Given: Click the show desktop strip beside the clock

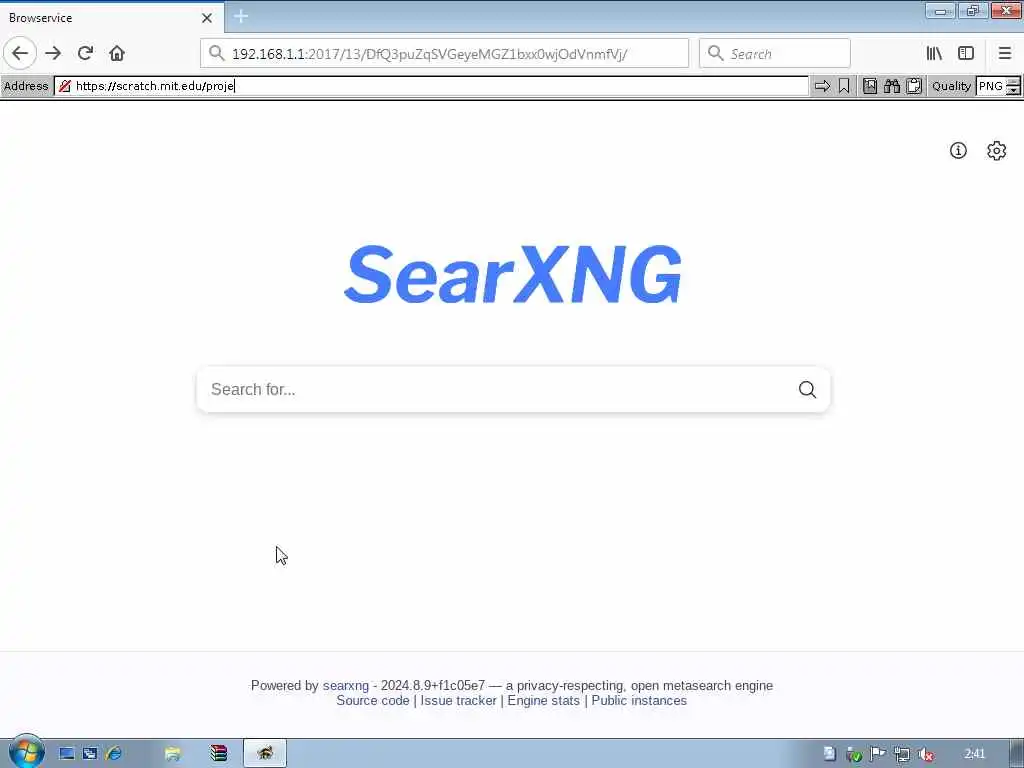Looking at the screenshot, I should point(1016,754).
